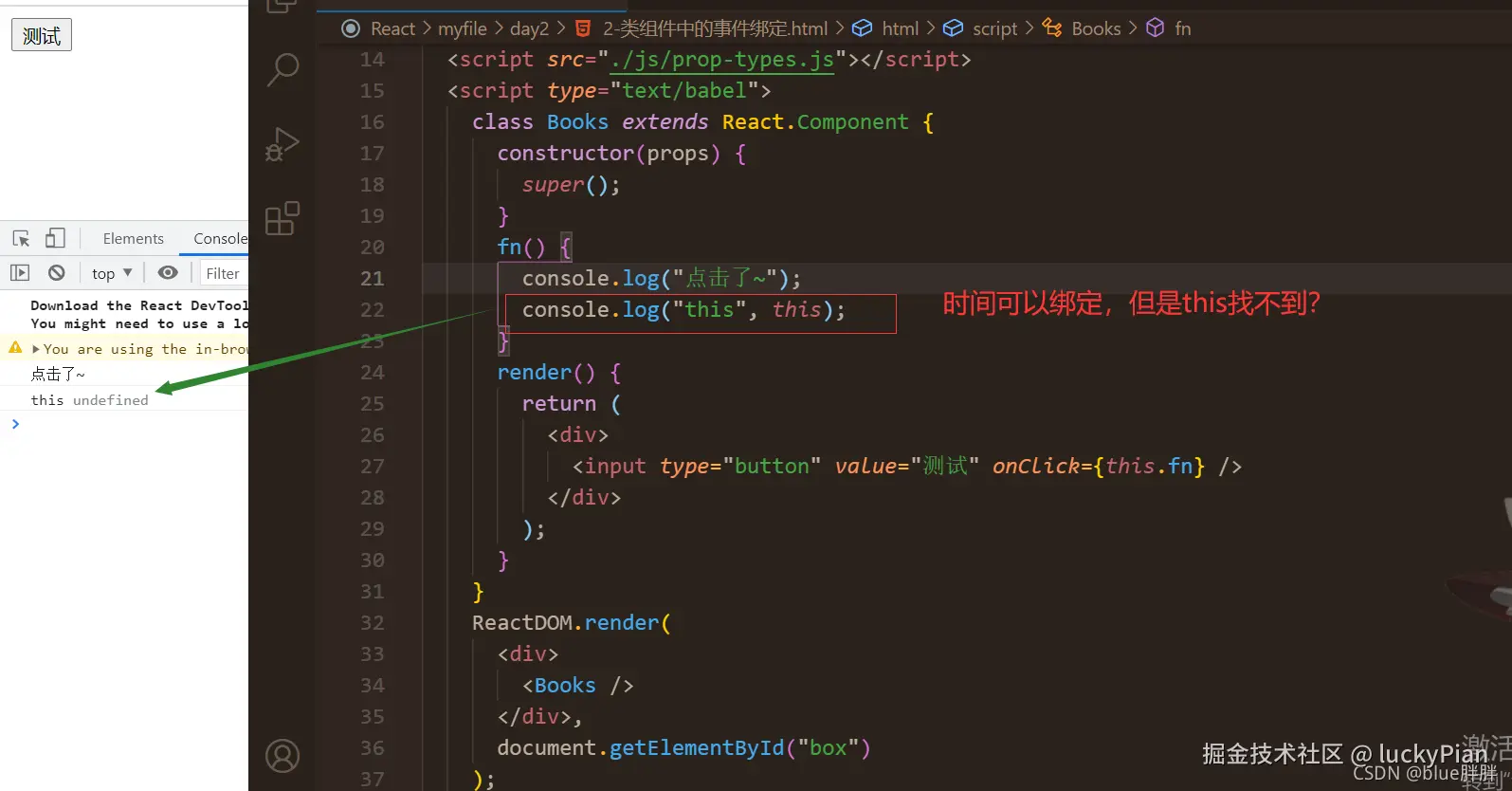
Task: Focus the console Filter input field
Action: pos(224,273)
